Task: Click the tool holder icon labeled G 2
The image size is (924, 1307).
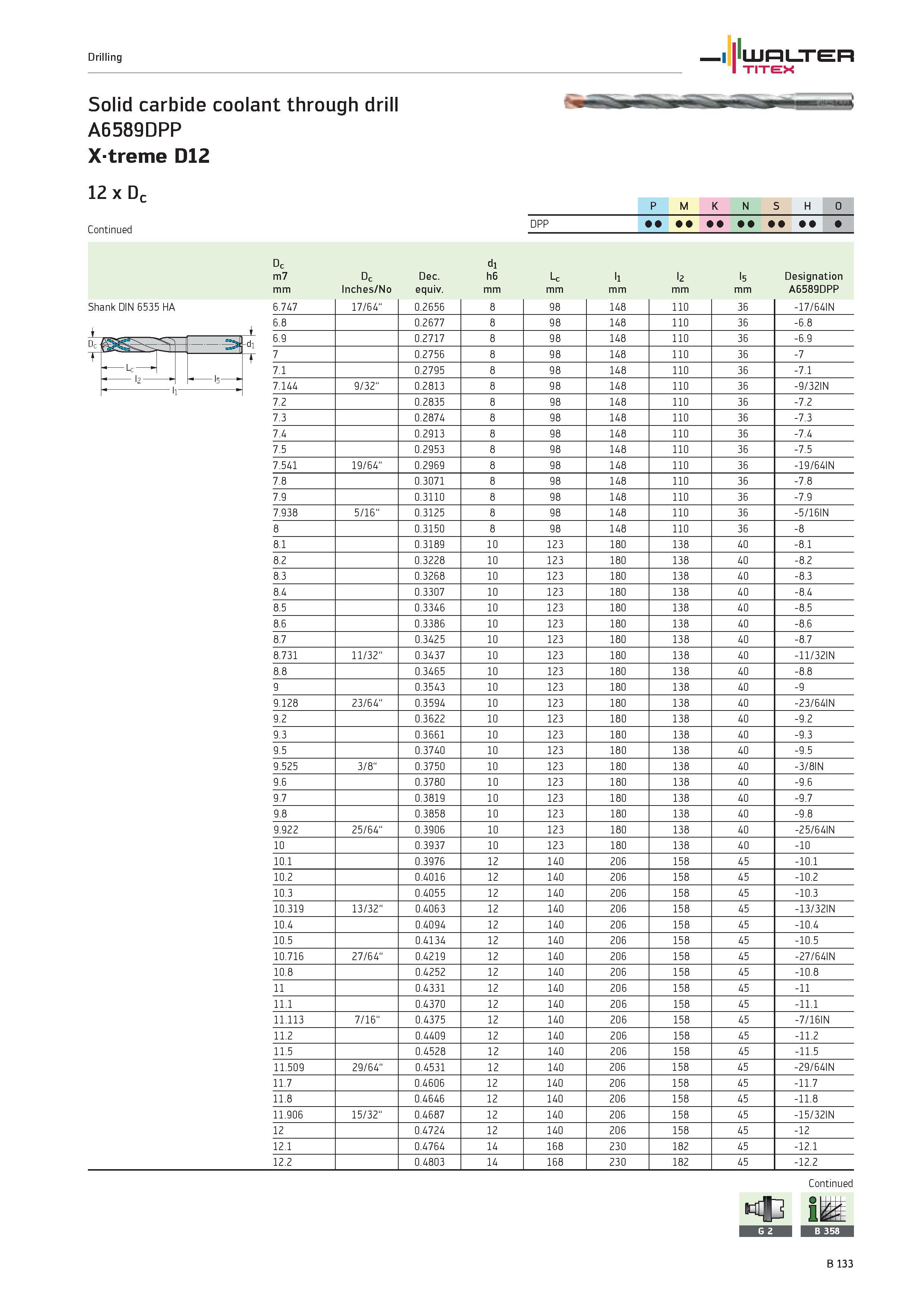Action: tap(765, 1214)
